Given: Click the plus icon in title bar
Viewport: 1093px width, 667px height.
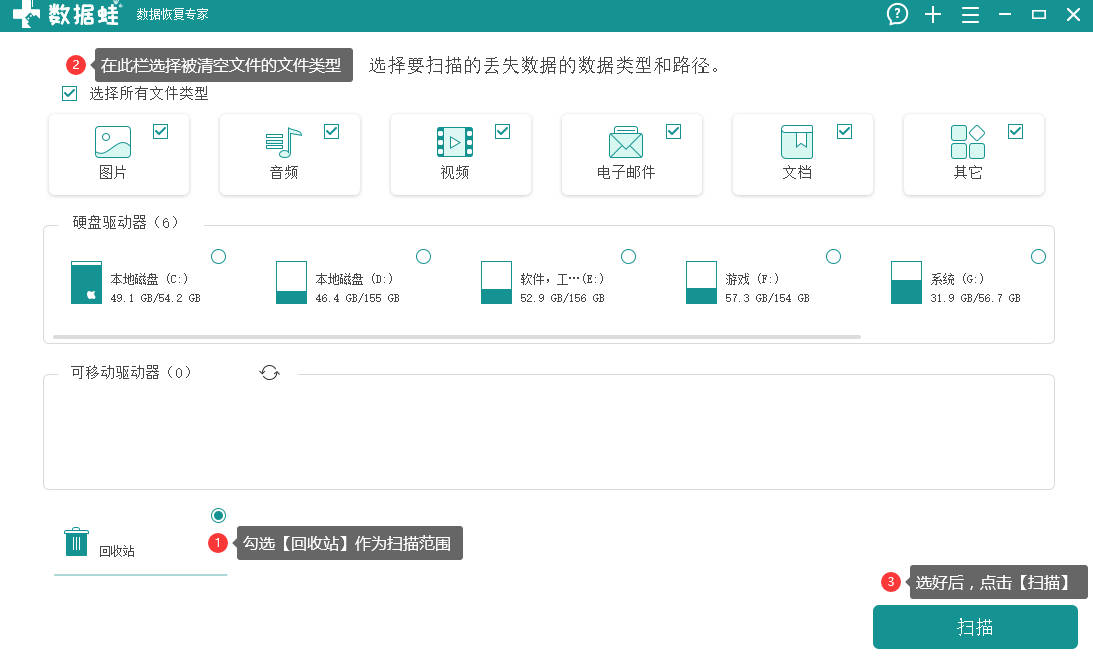Looking at the screenshot, I should tap(933, 15).
